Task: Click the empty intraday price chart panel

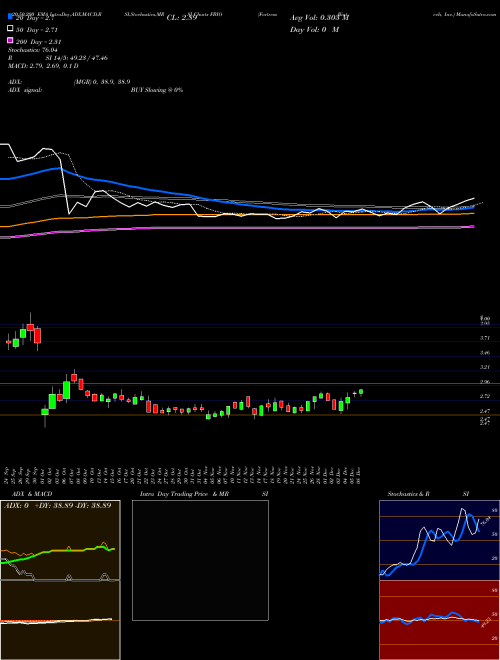Action: [x=200, y=560]
